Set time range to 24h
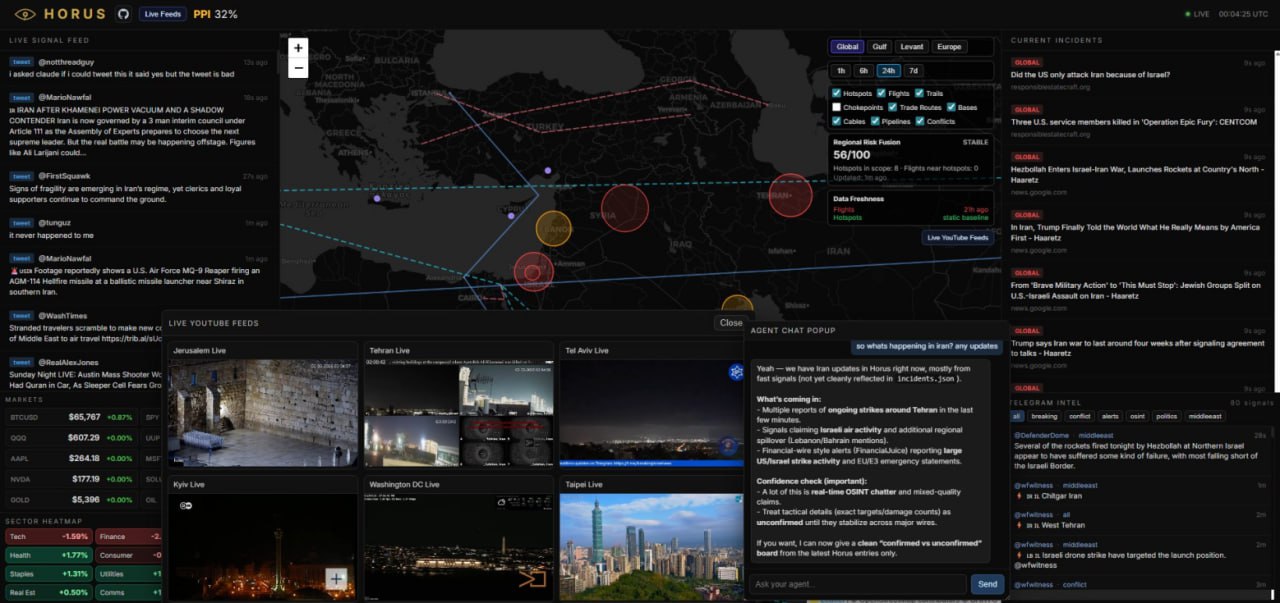 pos(888,71)
